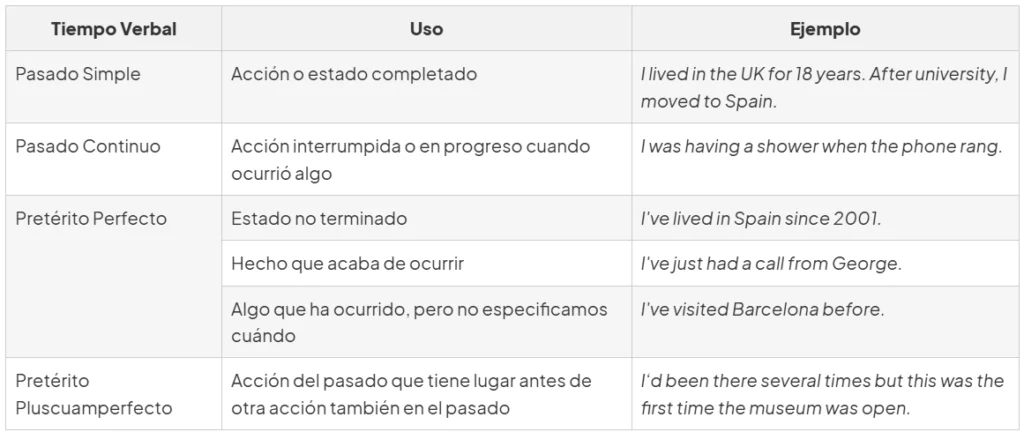The width and height of the screenshot is (1024, 432).
Task: Click 'I've just had a call from George'
Action: click(763, 264)
